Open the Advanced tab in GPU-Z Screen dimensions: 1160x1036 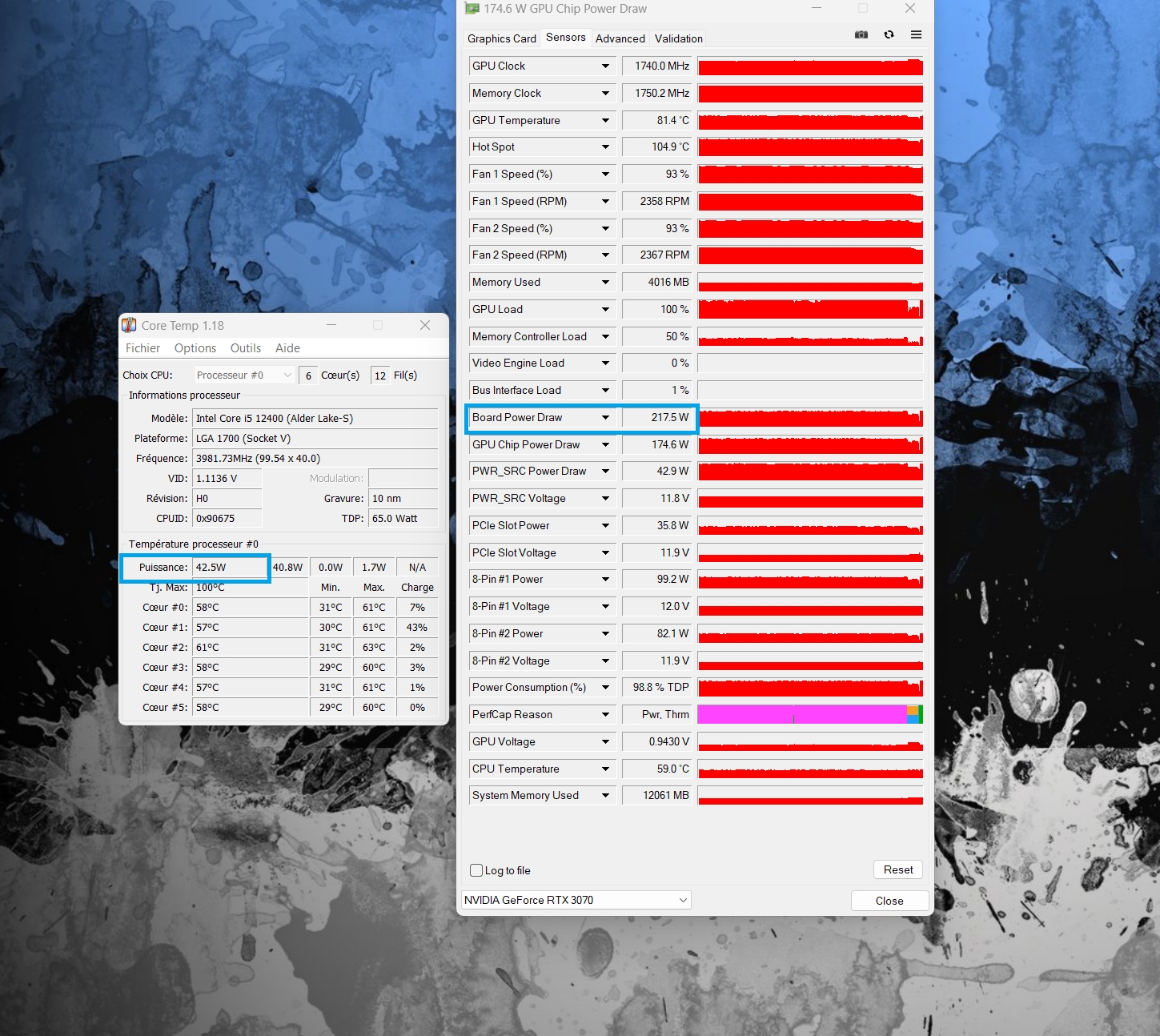(x=620, y=38)
